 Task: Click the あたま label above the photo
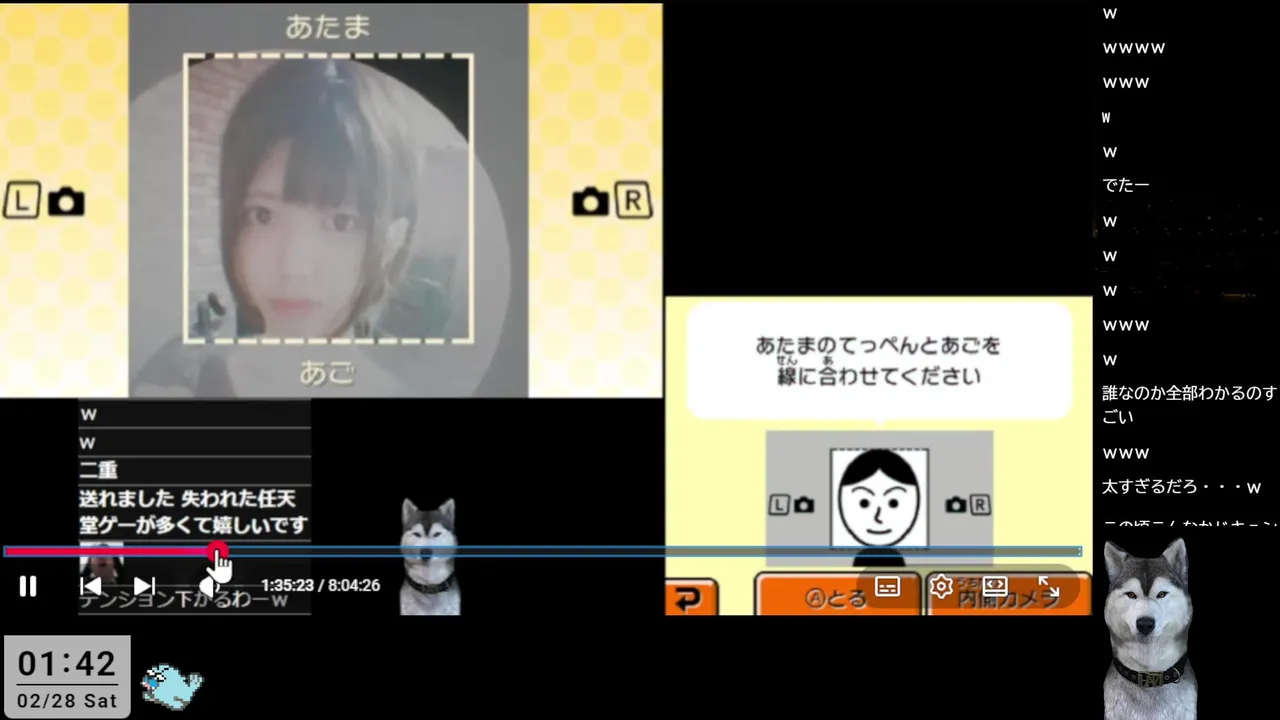tap(328, 28)
